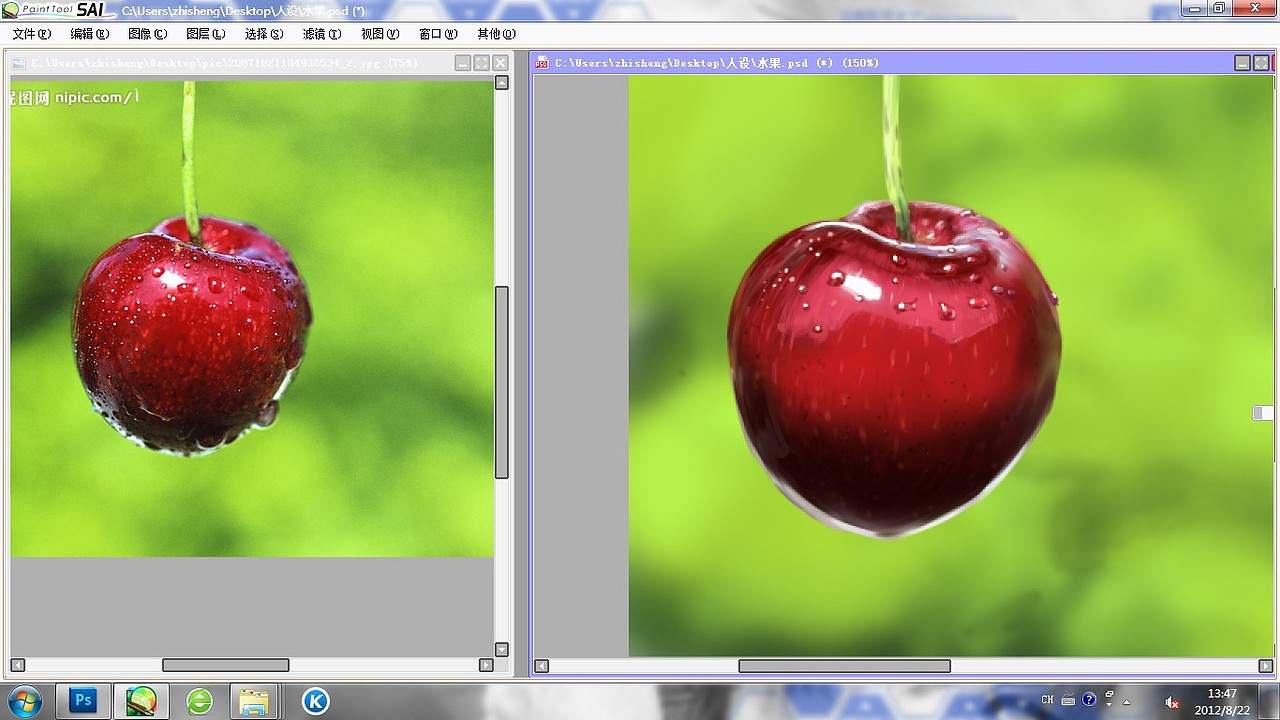The width and height of the screenshot is (1280, 720).
Task: Open the Windows Start menu
Action: click(x=23, y=701)
